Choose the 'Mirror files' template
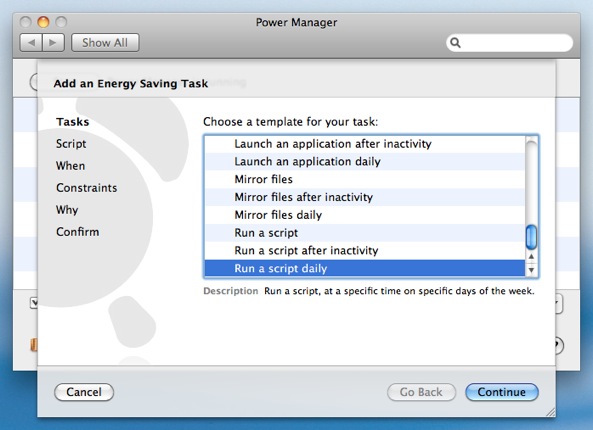The width and height of the screenshot is (593, 430). (365, 179)
